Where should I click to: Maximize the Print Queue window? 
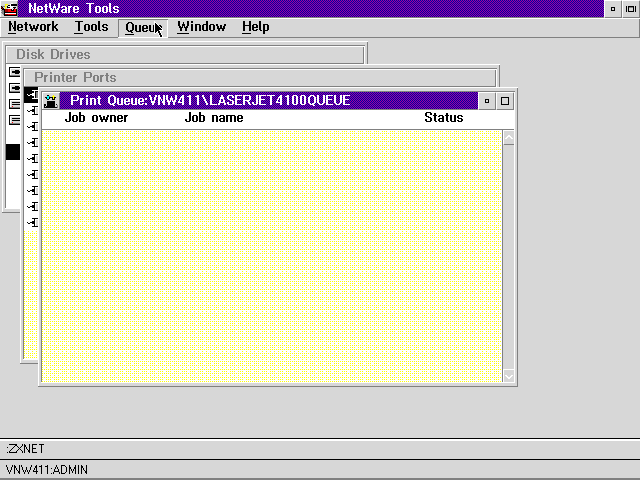(x=505, y=101)
